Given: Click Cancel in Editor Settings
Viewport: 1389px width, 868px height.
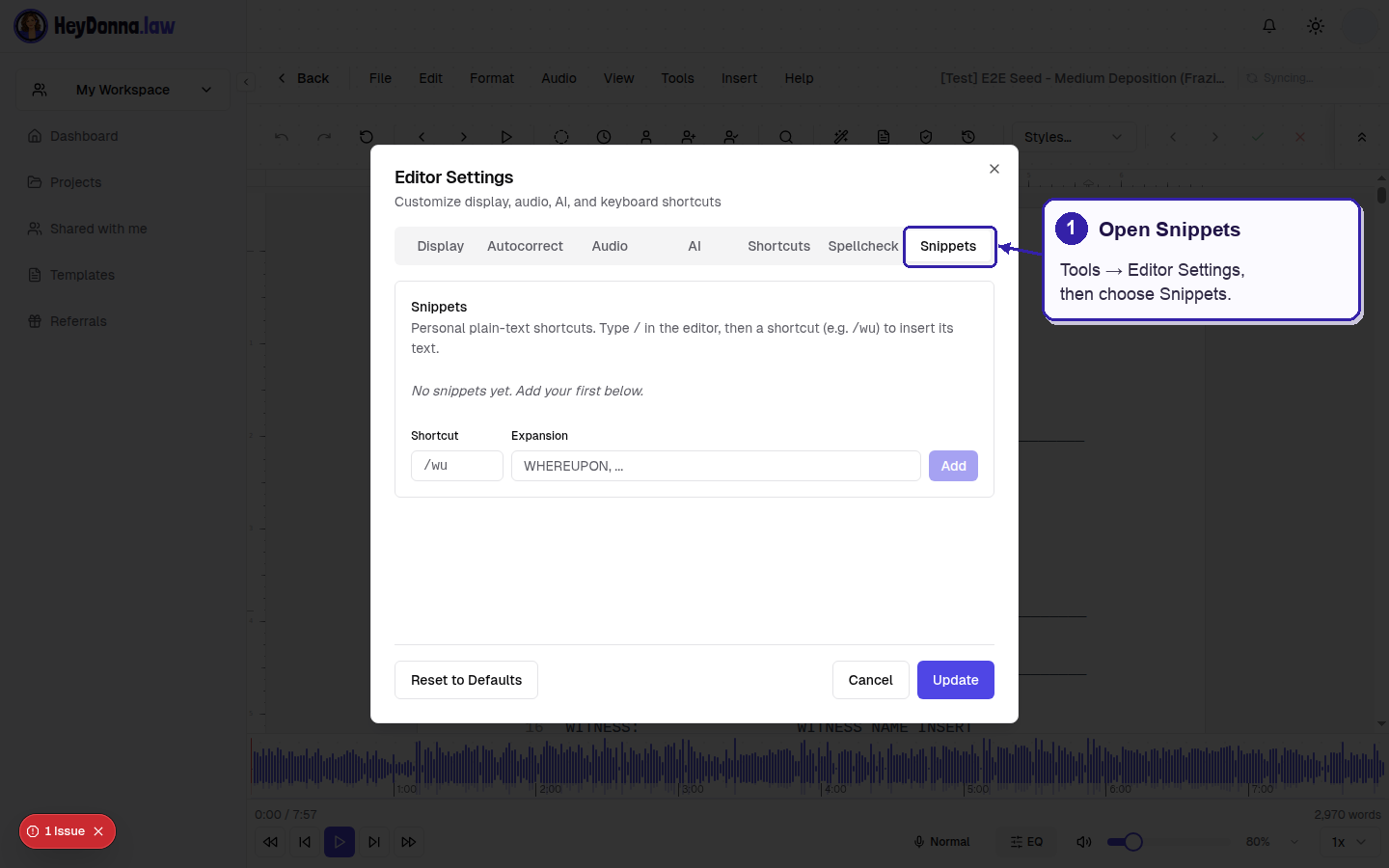Looking at the screenshot, I should click(x=870, y=680).
